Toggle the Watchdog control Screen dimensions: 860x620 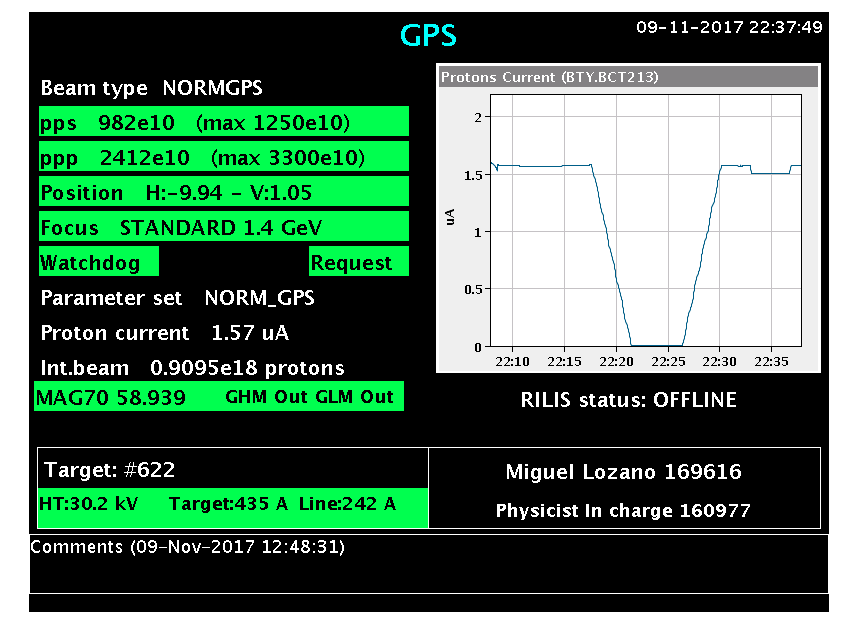(x=97, y=262)
